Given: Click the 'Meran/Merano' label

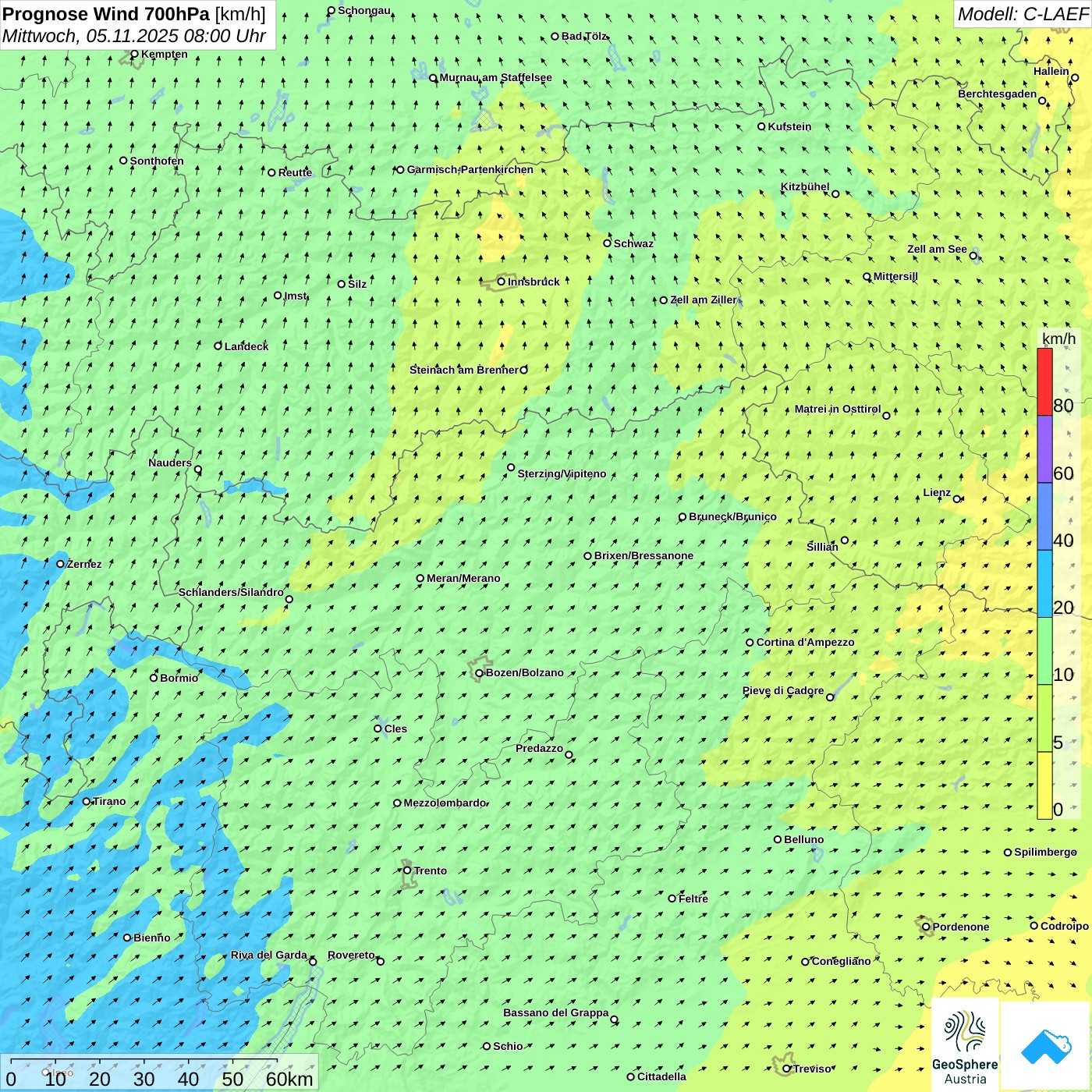Looking at the screenshot, I should click(x=463, y=578).
